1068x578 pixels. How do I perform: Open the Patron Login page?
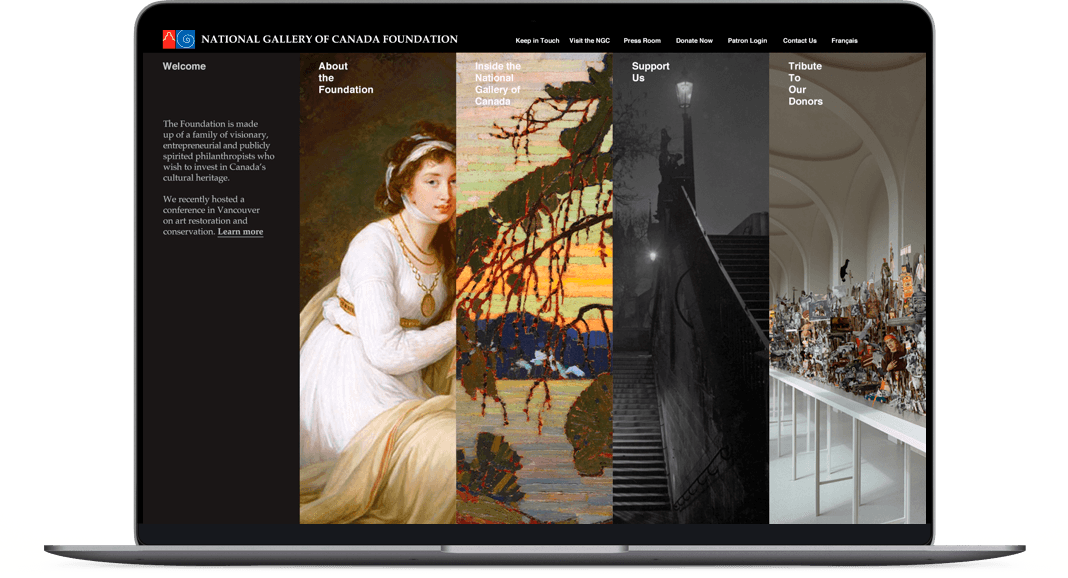747,41
